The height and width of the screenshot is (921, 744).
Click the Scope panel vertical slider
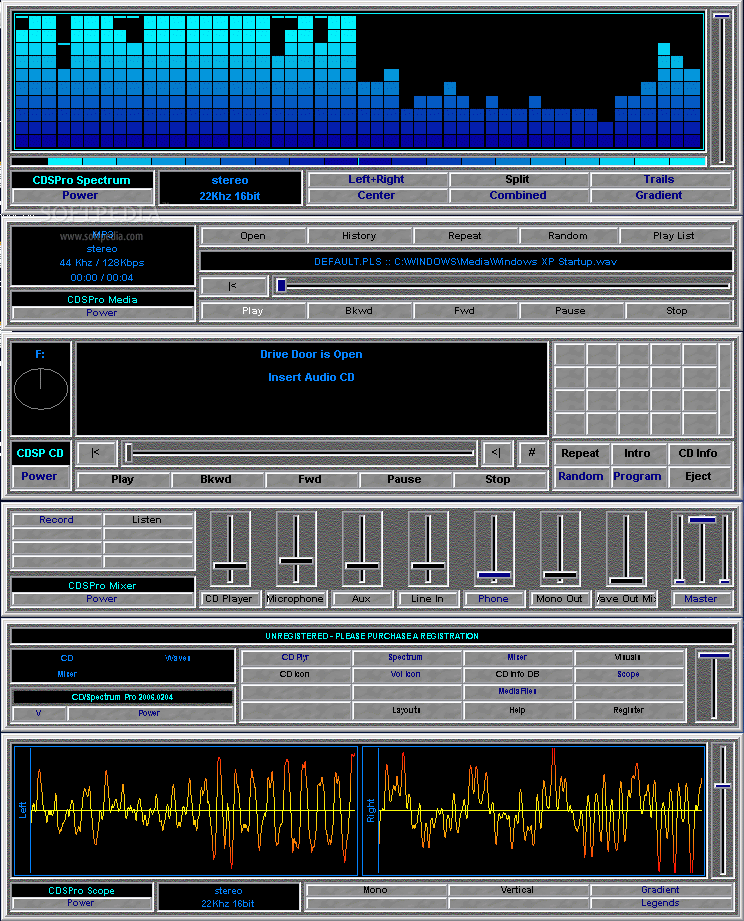pos(722,811)
